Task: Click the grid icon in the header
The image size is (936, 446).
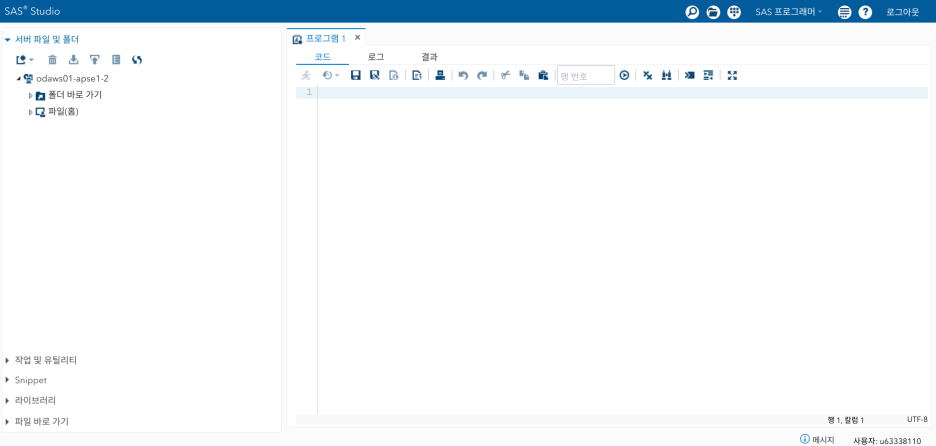Action: 734,12
